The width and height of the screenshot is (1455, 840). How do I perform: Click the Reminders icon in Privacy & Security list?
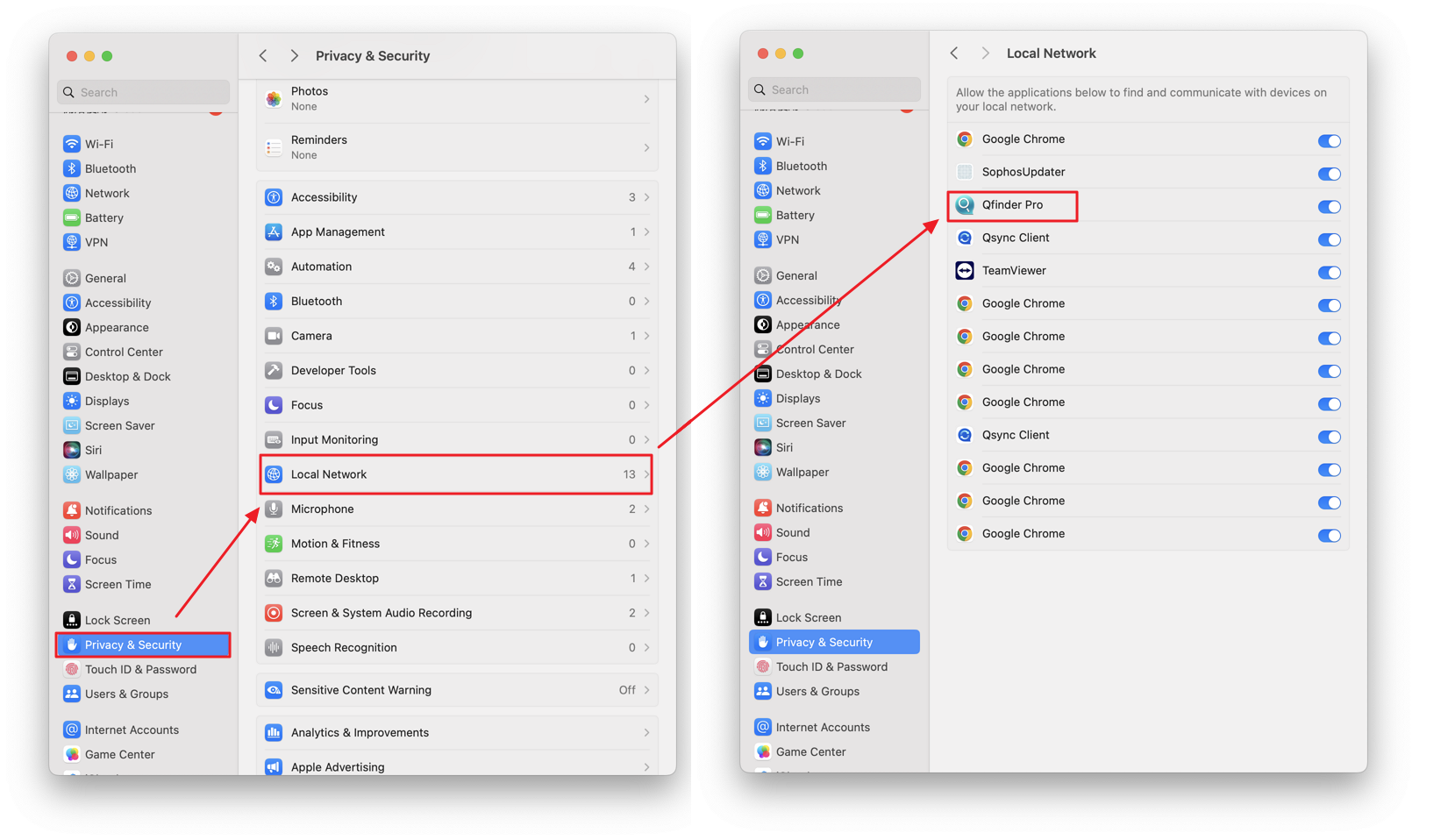click(x=274, y=147)
